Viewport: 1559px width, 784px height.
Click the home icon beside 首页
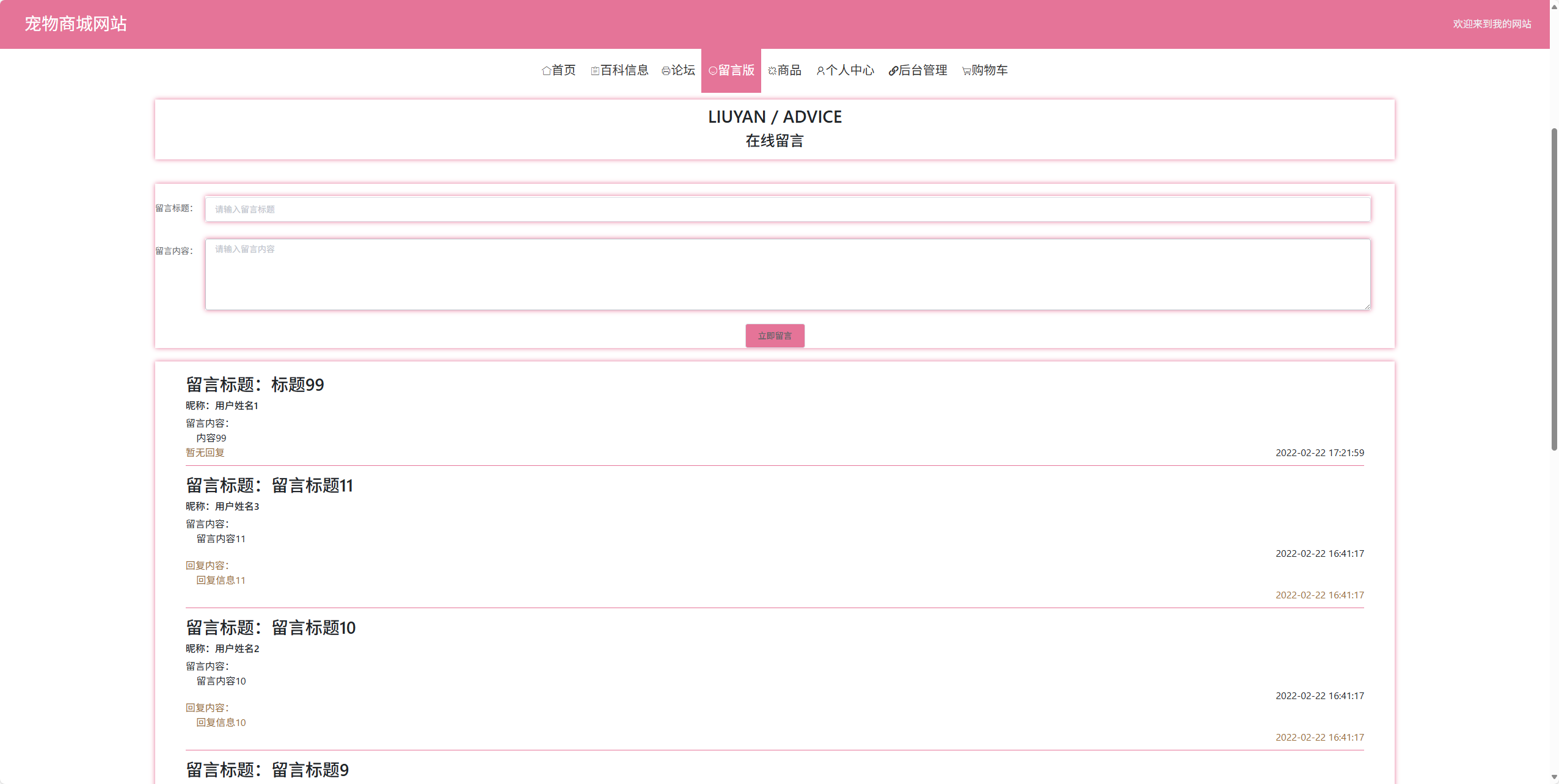point(546,71)
